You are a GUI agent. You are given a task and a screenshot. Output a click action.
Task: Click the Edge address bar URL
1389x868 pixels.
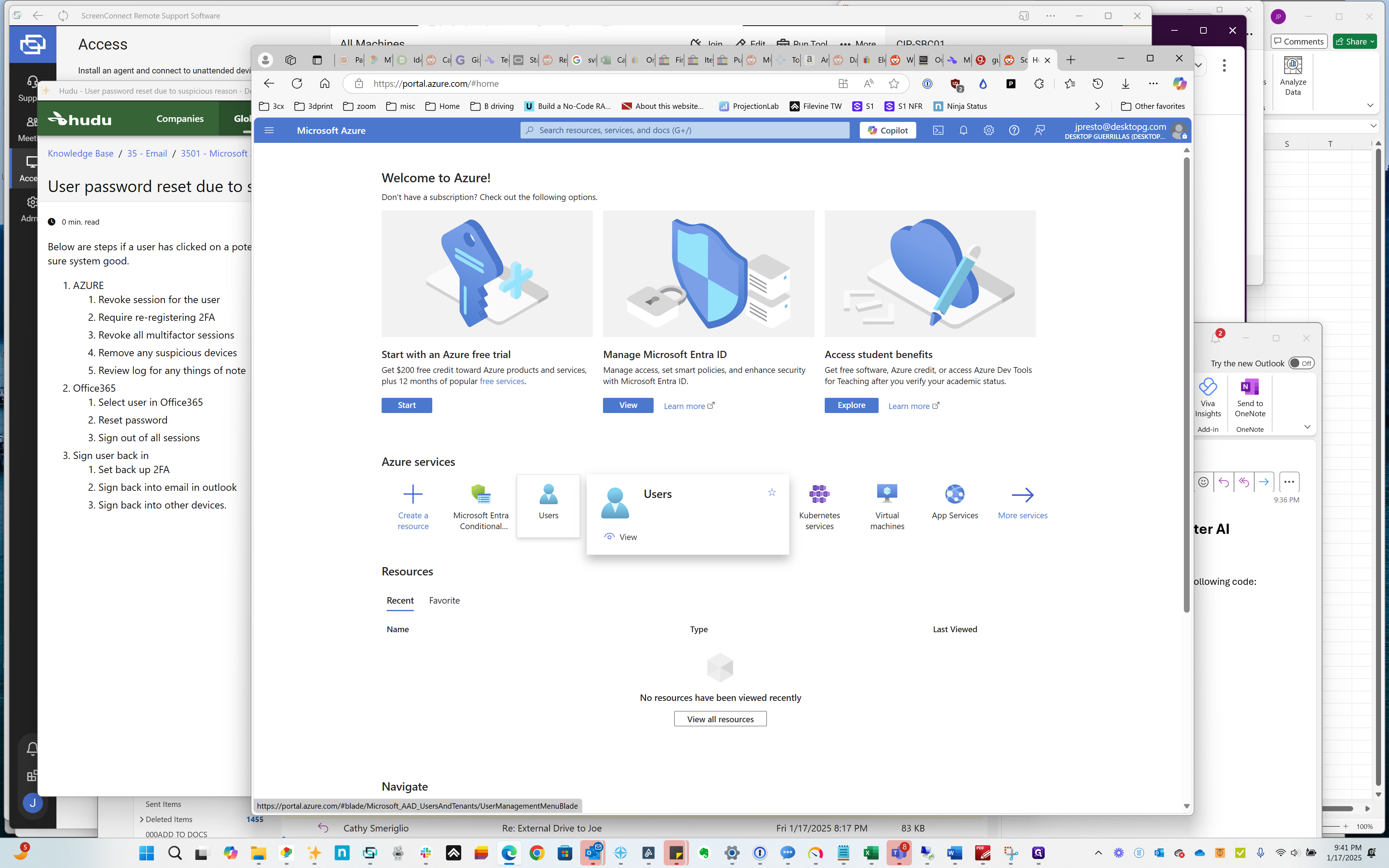pos(436,84)
